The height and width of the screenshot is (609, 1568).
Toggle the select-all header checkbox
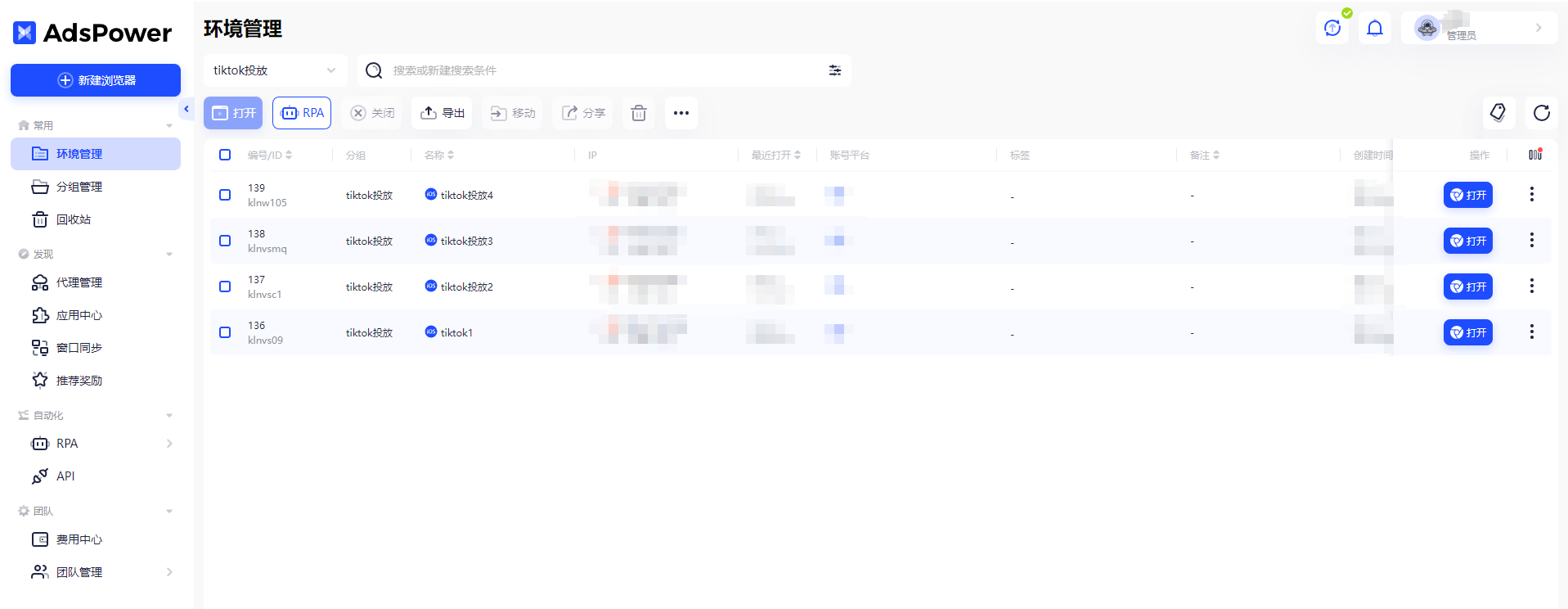pos(225,155)
